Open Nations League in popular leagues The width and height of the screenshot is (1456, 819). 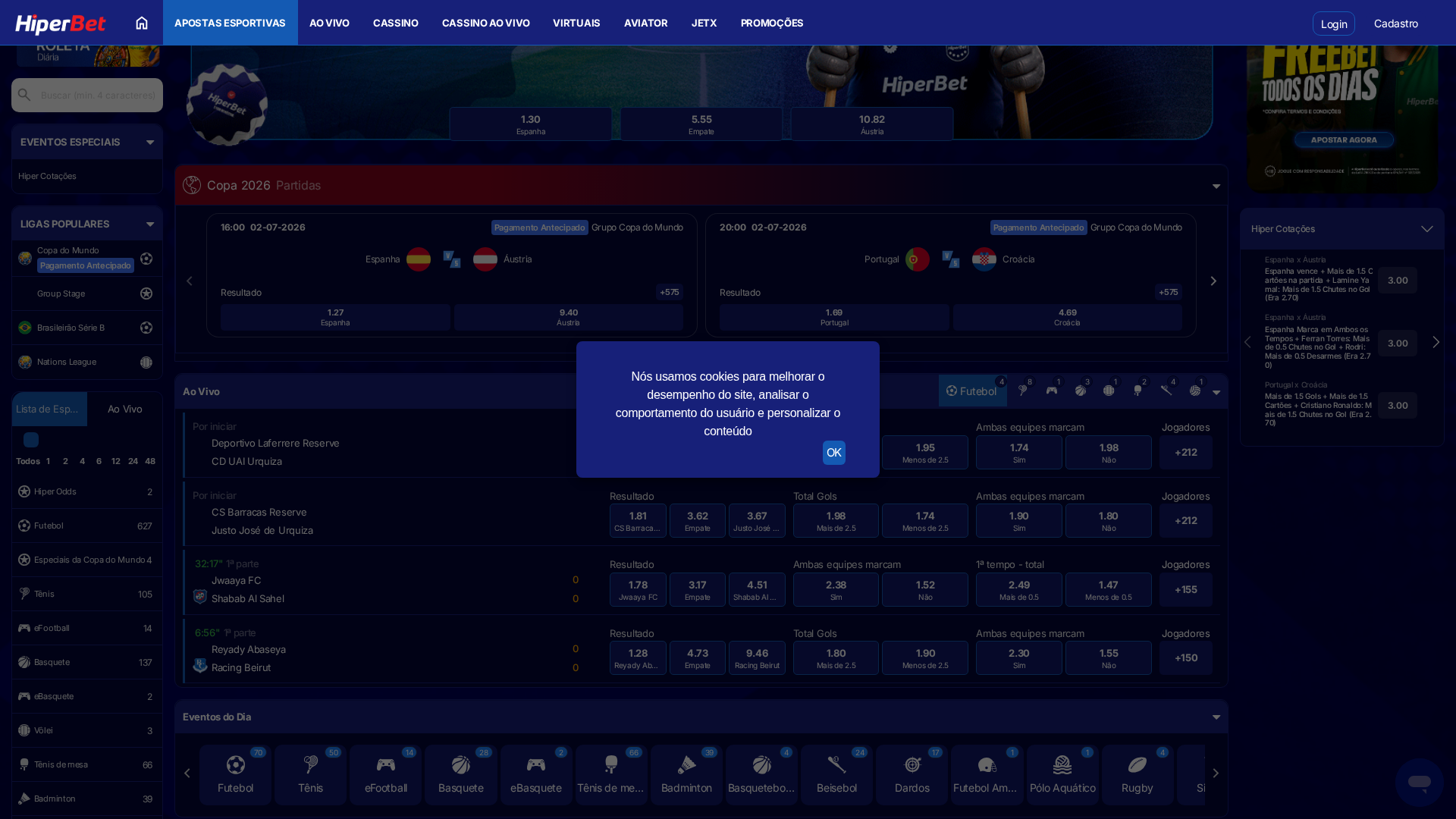point(87,362)
